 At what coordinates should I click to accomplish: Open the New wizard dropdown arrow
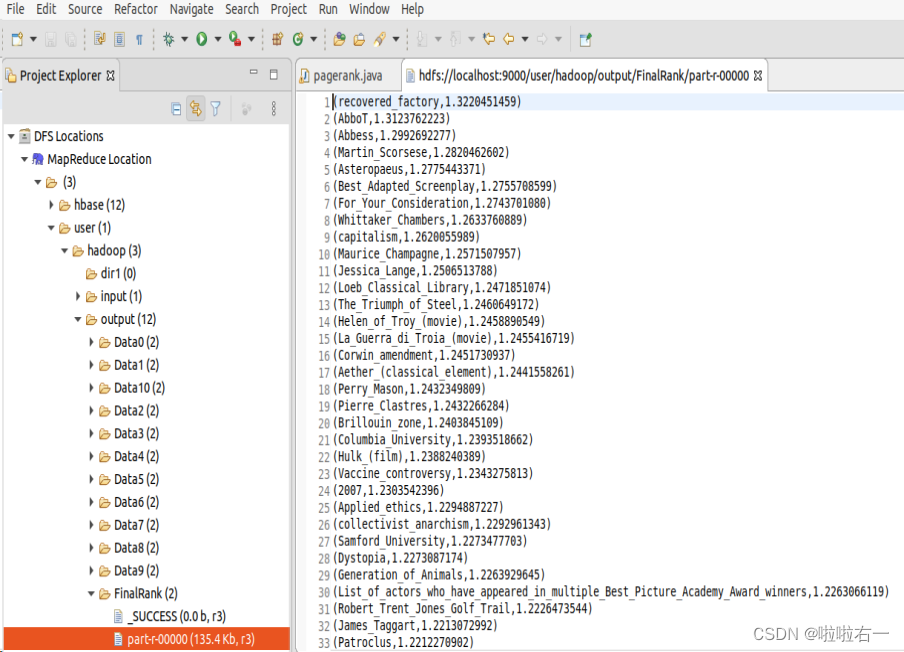33,39
